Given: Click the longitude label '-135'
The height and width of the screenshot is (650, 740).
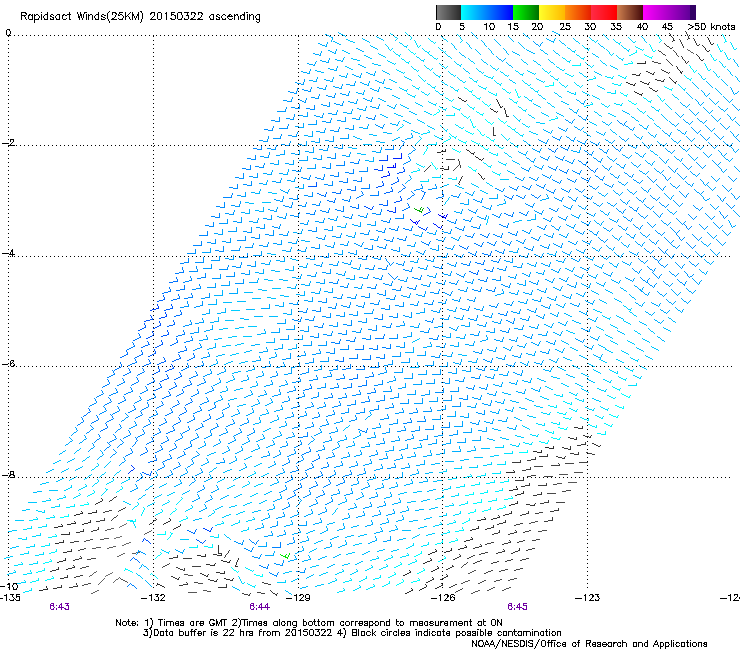Looking at the screenshot, I should pos(10,598).
